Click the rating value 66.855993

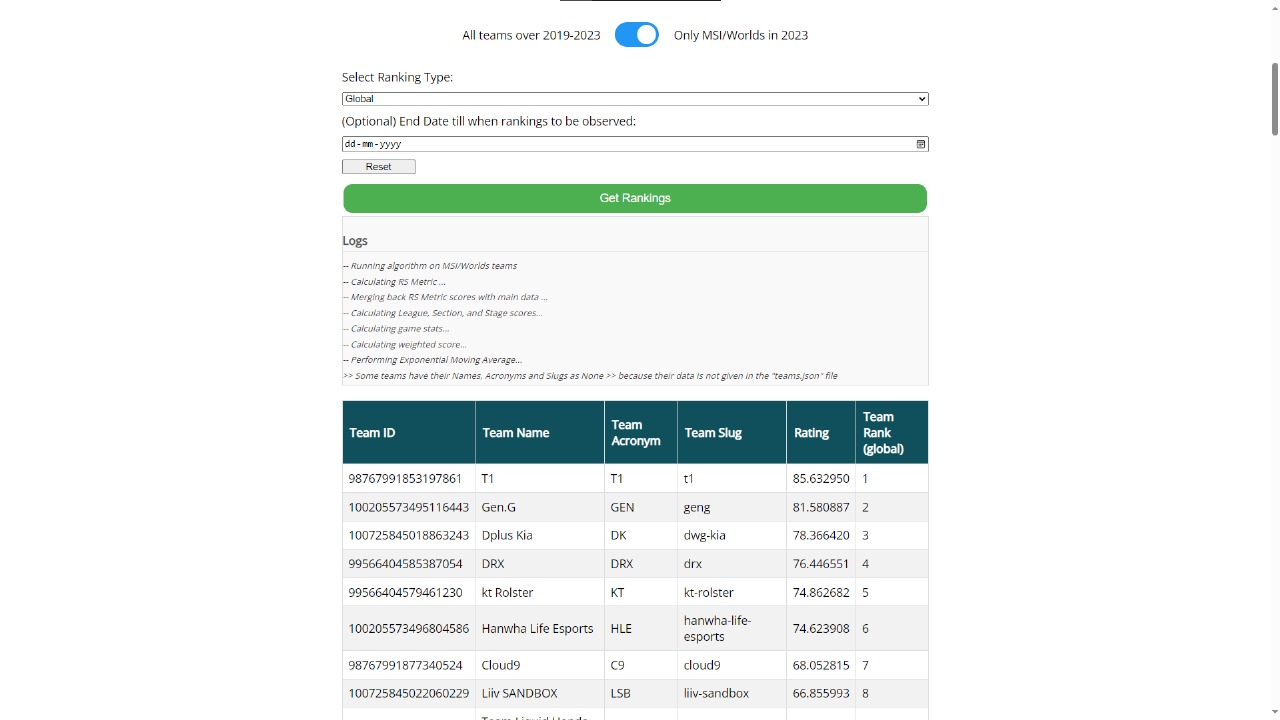coord(821,693)
